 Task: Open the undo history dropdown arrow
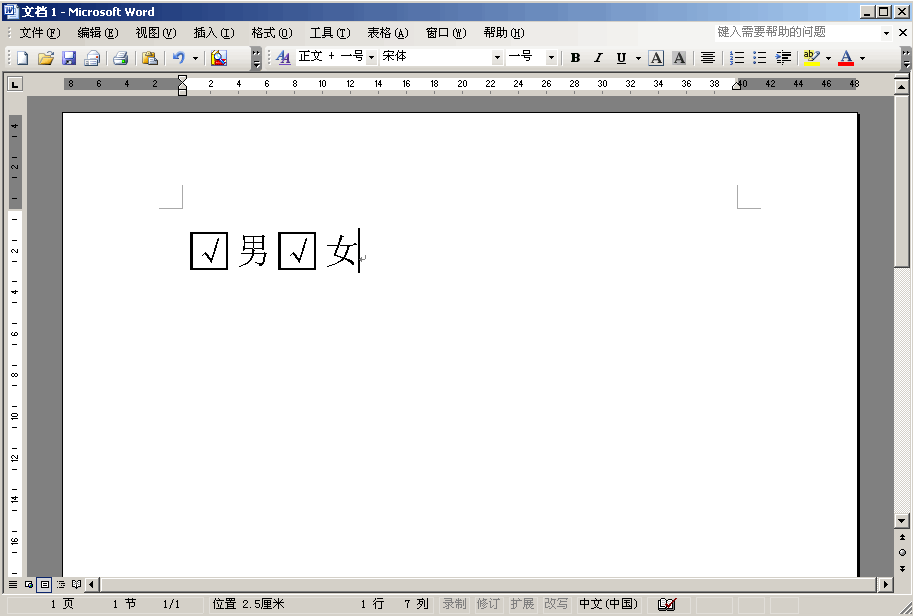point(195,58)
